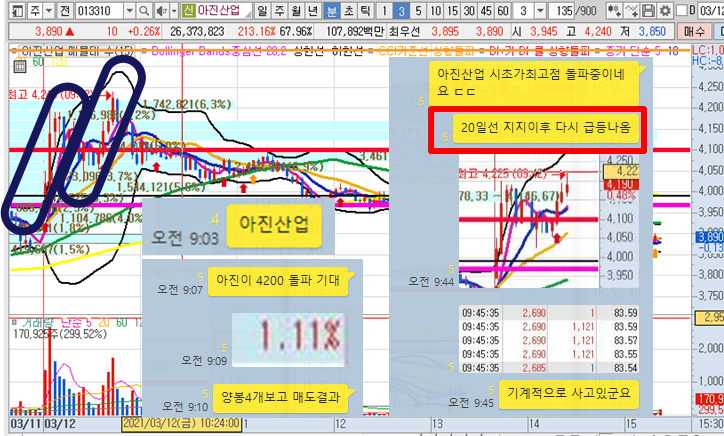The image size is (724, 436).
Task: Click the stock code field 013310
Action: [x=98, y=10]
